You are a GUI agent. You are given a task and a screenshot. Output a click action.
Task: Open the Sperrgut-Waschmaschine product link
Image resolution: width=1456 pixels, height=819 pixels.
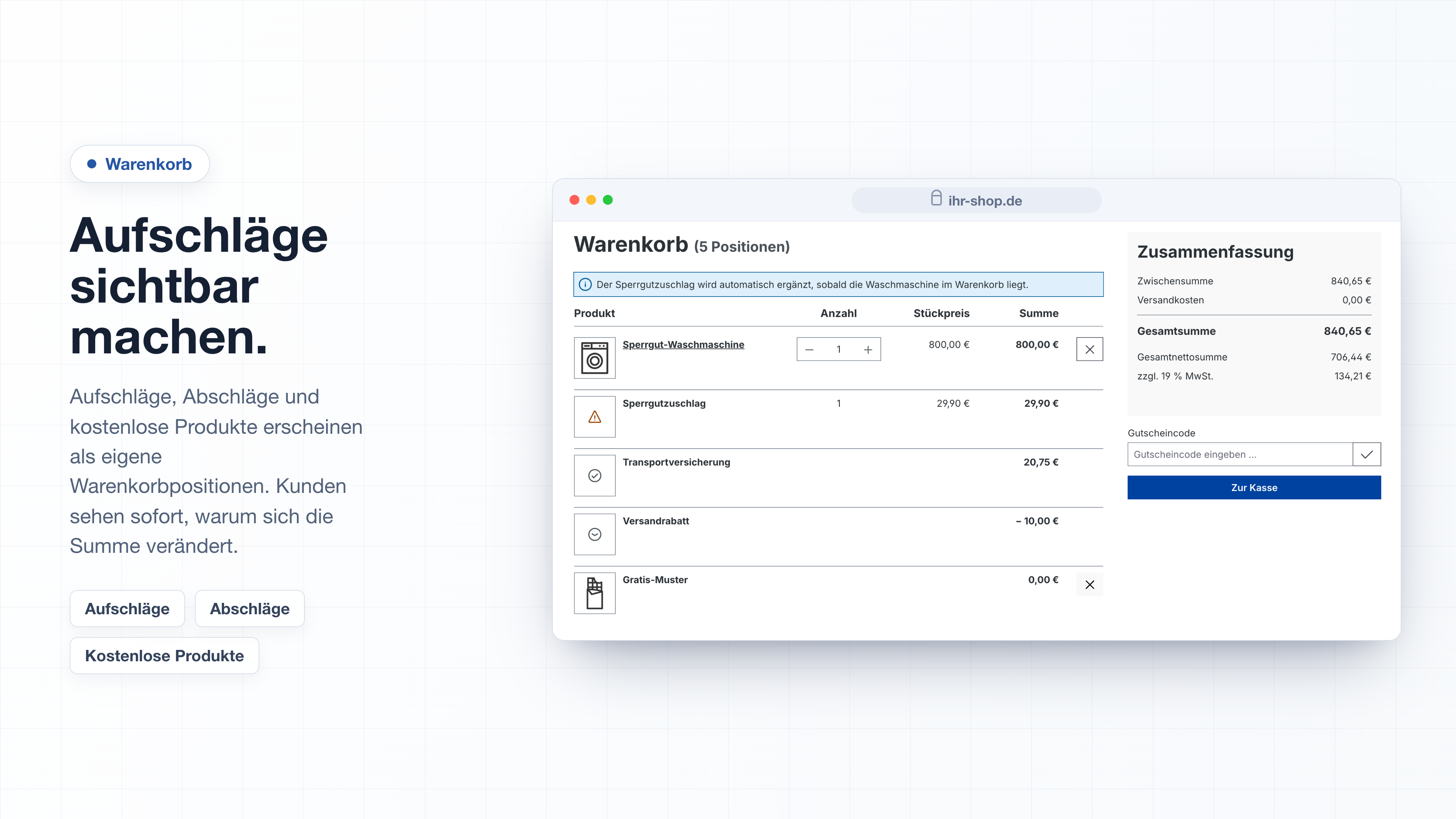pos(683,345)
